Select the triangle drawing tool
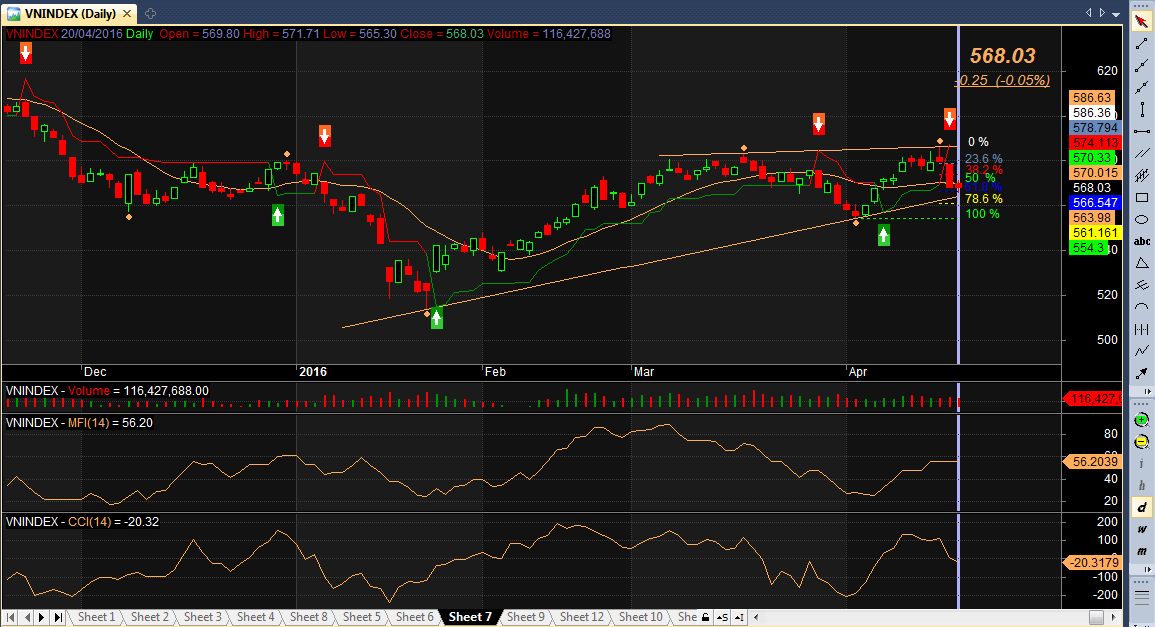 (1142, 263)
